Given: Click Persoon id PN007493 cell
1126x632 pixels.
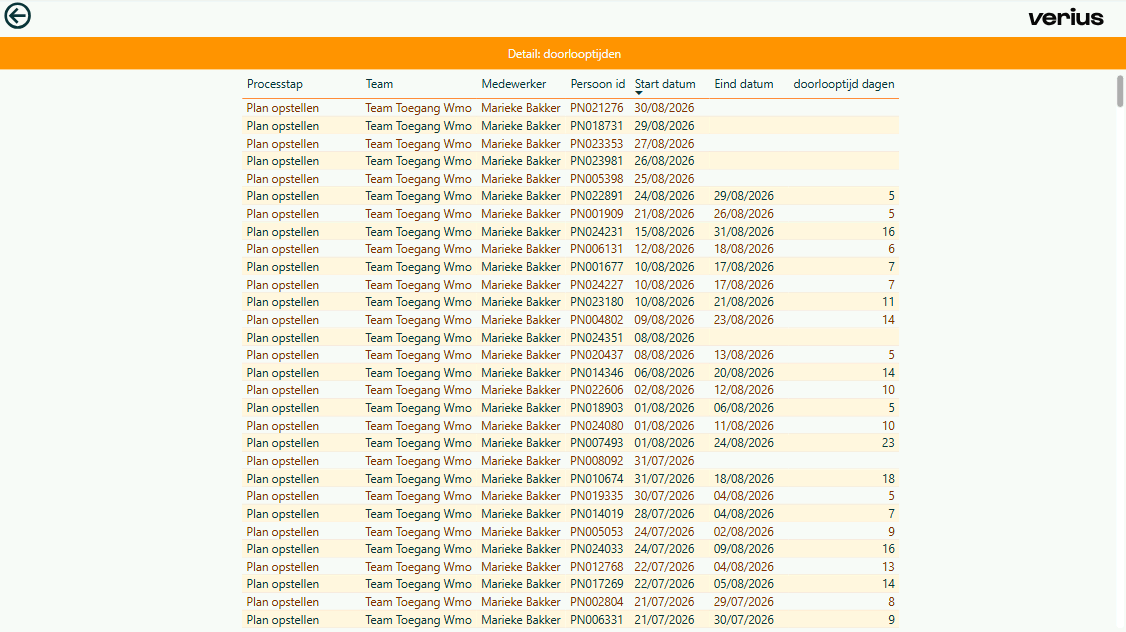Looking at the screenshot, I should [x=597, y=443].
